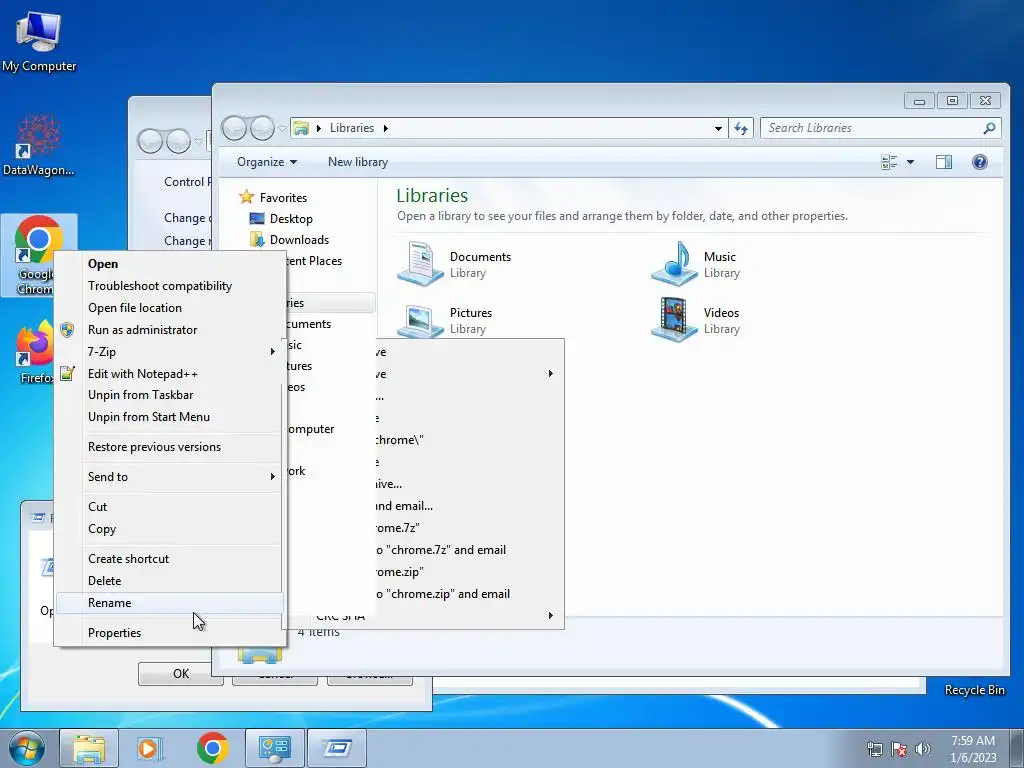Image resolution: width=1024 pixels, height=768 pixels.
Task: Choose Rename in context menu
Action: pos(170,603)
